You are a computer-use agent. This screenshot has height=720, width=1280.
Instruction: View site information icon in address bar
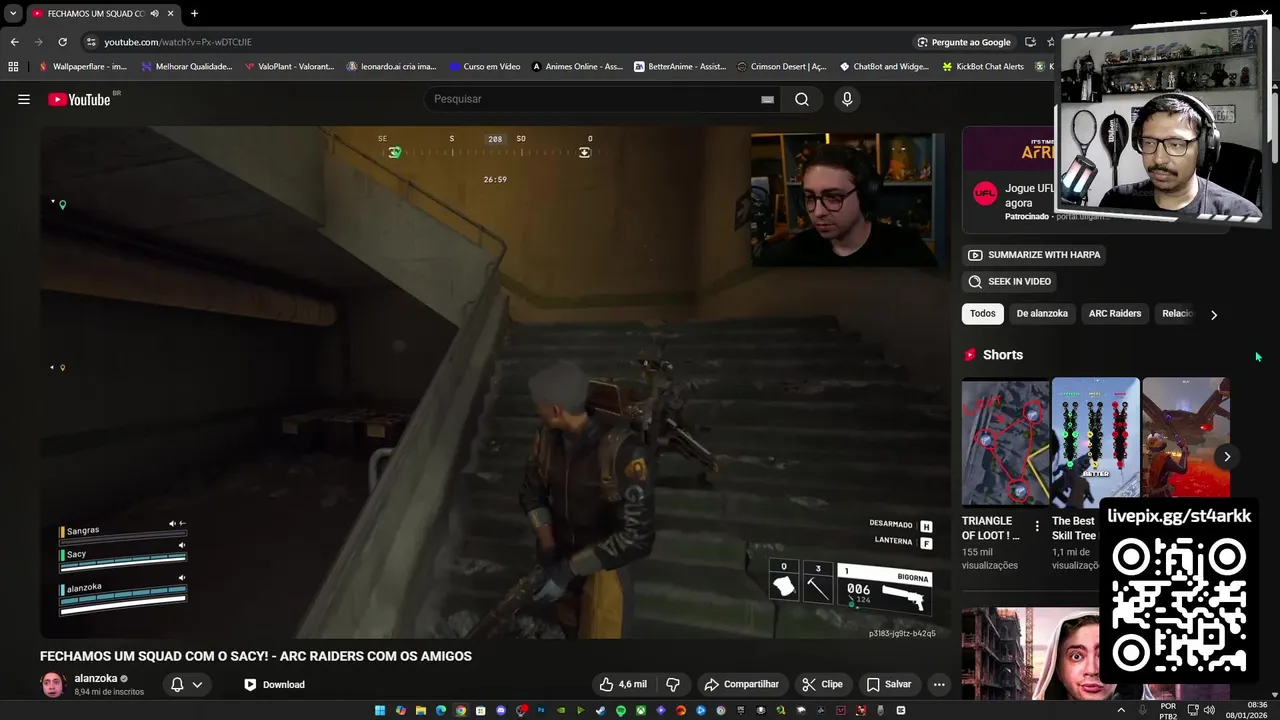point(91,42)
